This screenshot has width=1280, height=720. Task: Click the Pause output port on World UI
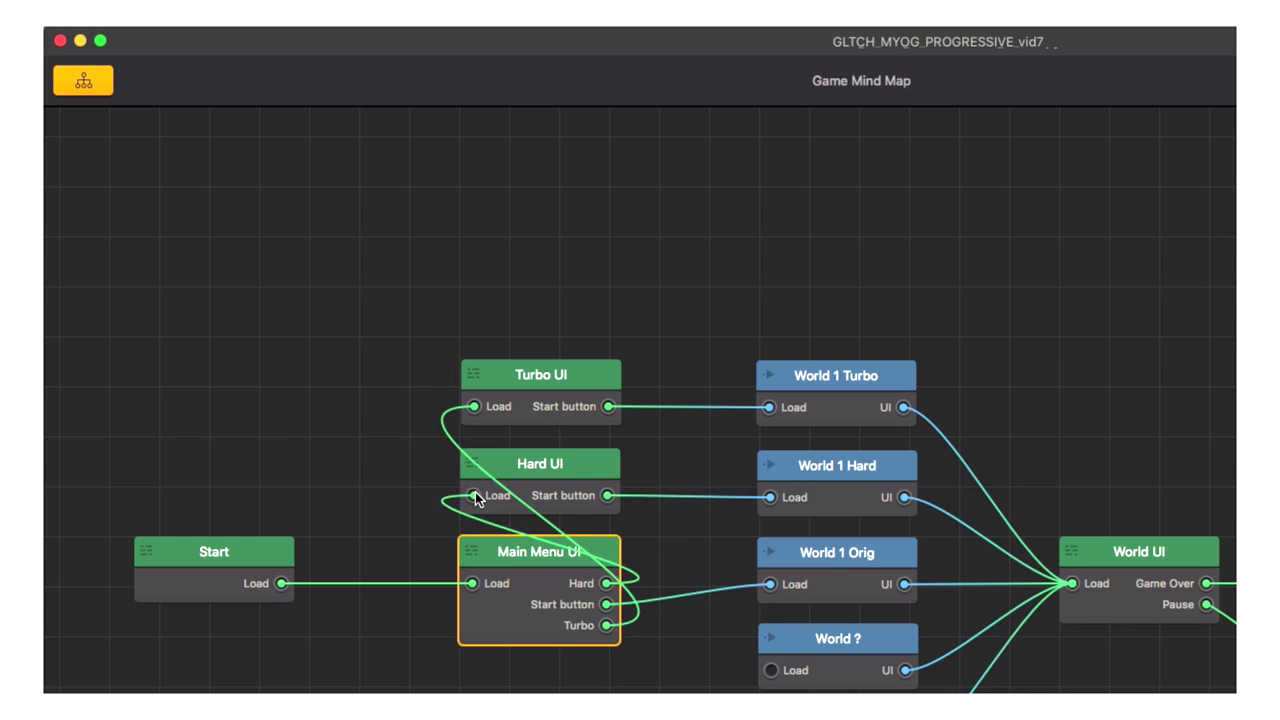(x=1207, y=605)
